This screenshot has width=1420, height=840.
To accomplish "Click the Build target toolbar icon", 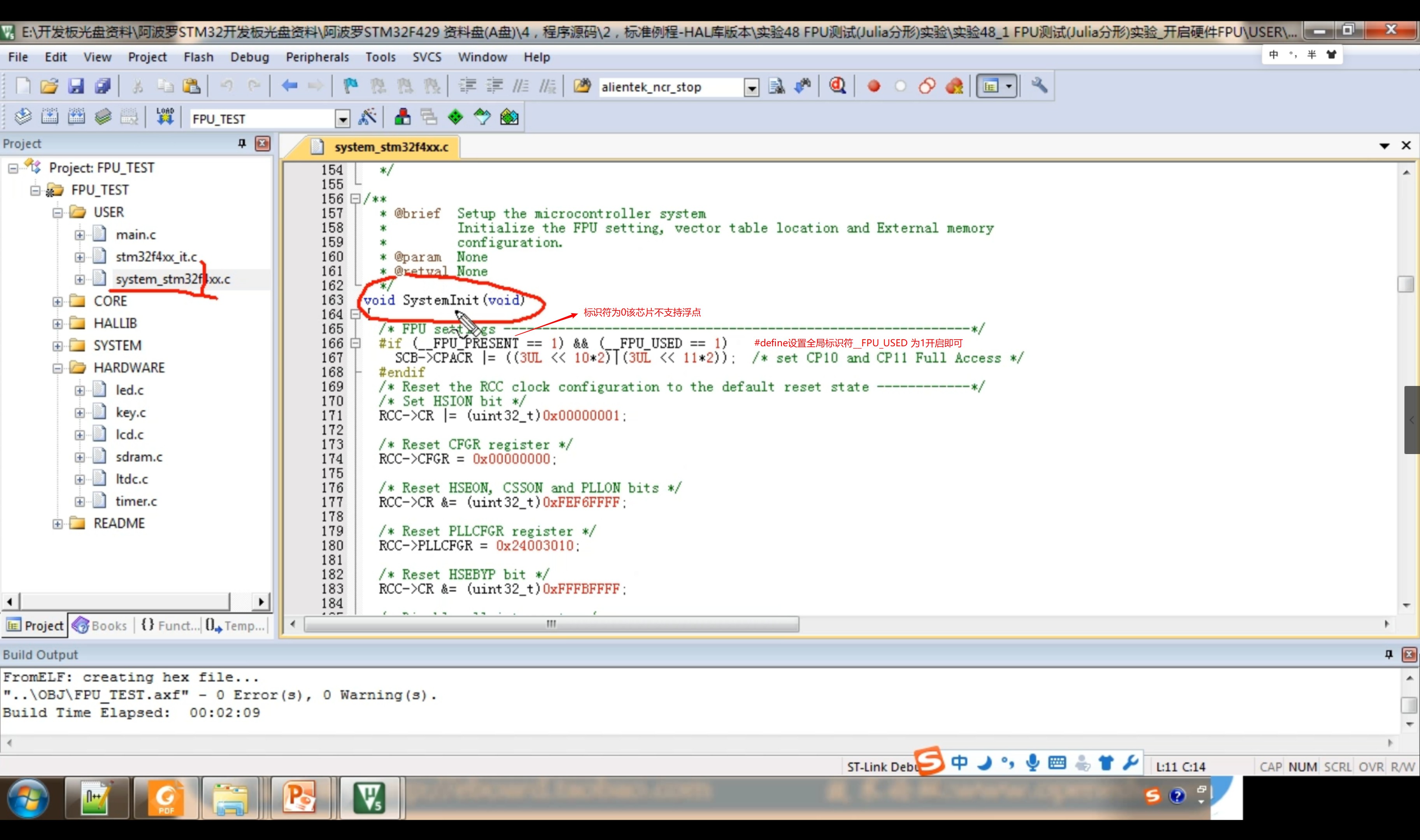I will [50, 117].
